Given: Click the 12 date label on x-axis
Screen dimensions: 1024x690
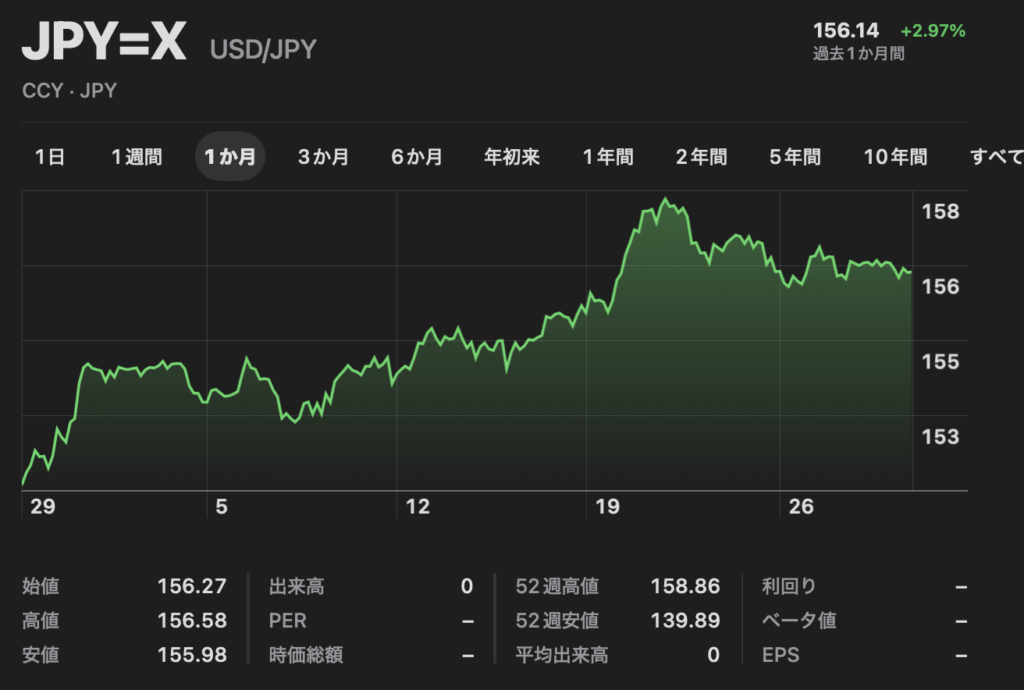Looking at the screenshot, I should coord(417,507).
